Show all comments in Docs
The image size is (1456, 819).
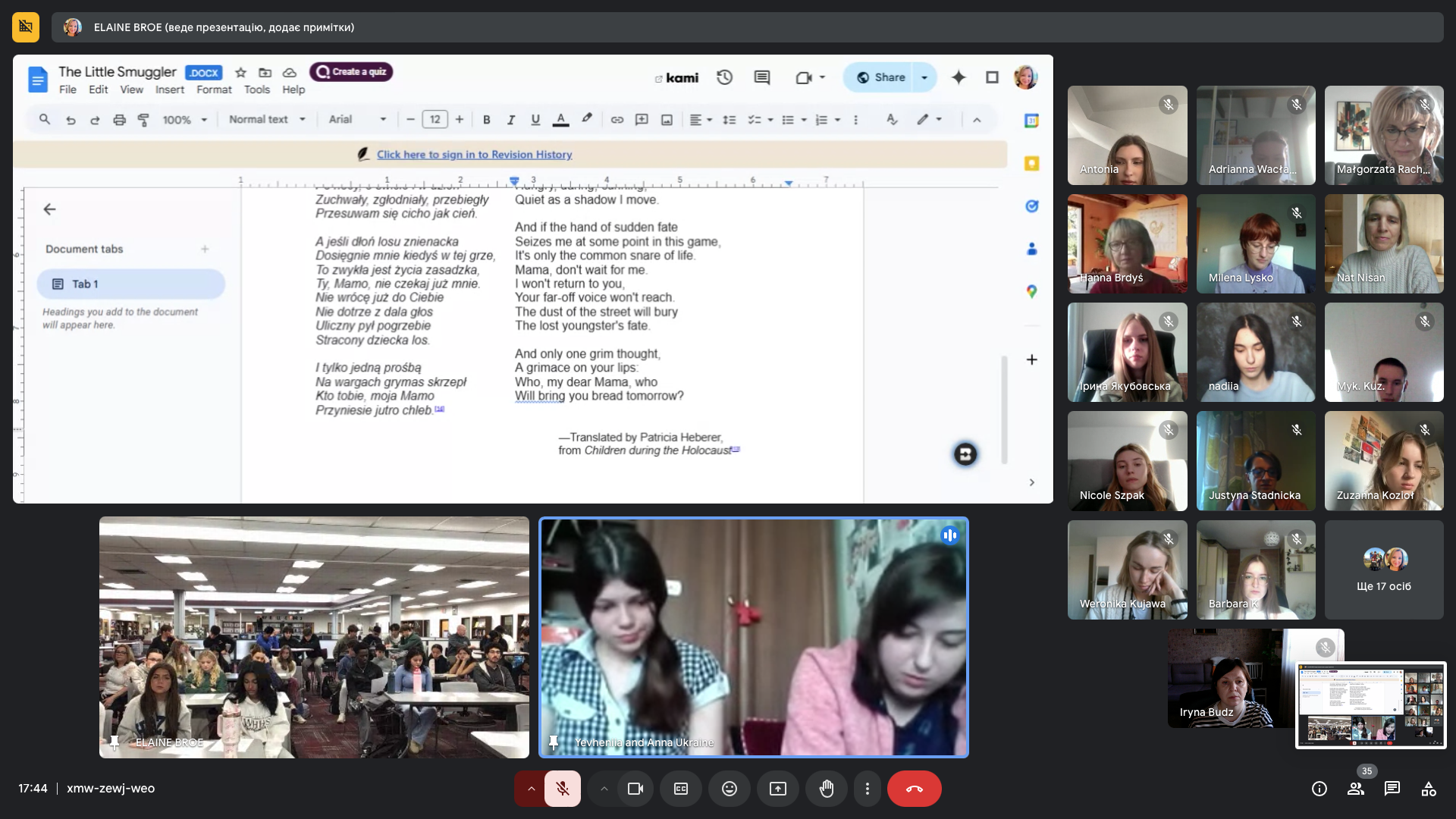pyautogui.click(x=762, y=77)
